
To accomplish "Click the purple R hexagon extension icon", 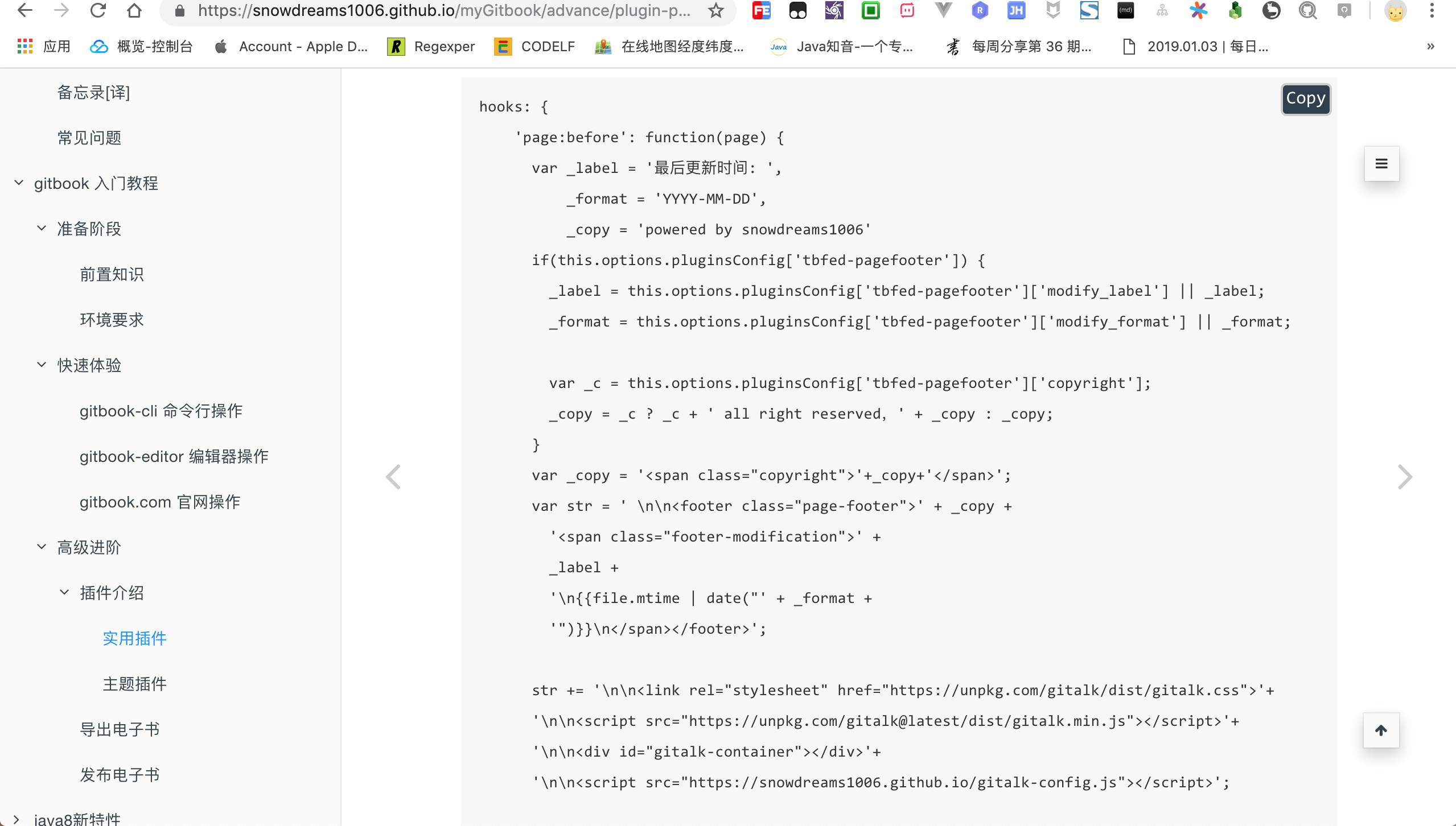I will [x=980, y=10].
